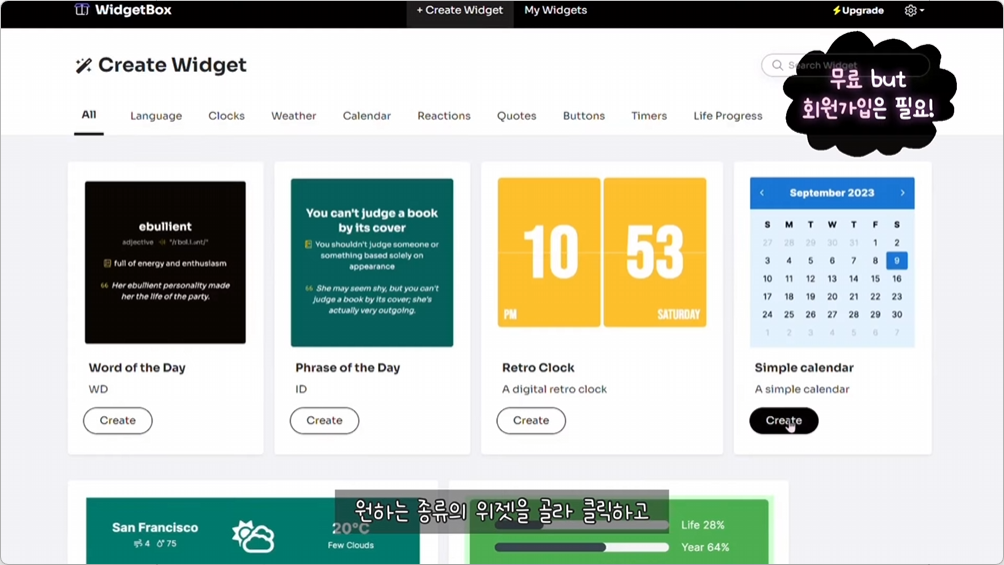The image size is (1004, 565).
Task: Click the search magnifier icon
Action: (x=777, y=65)
